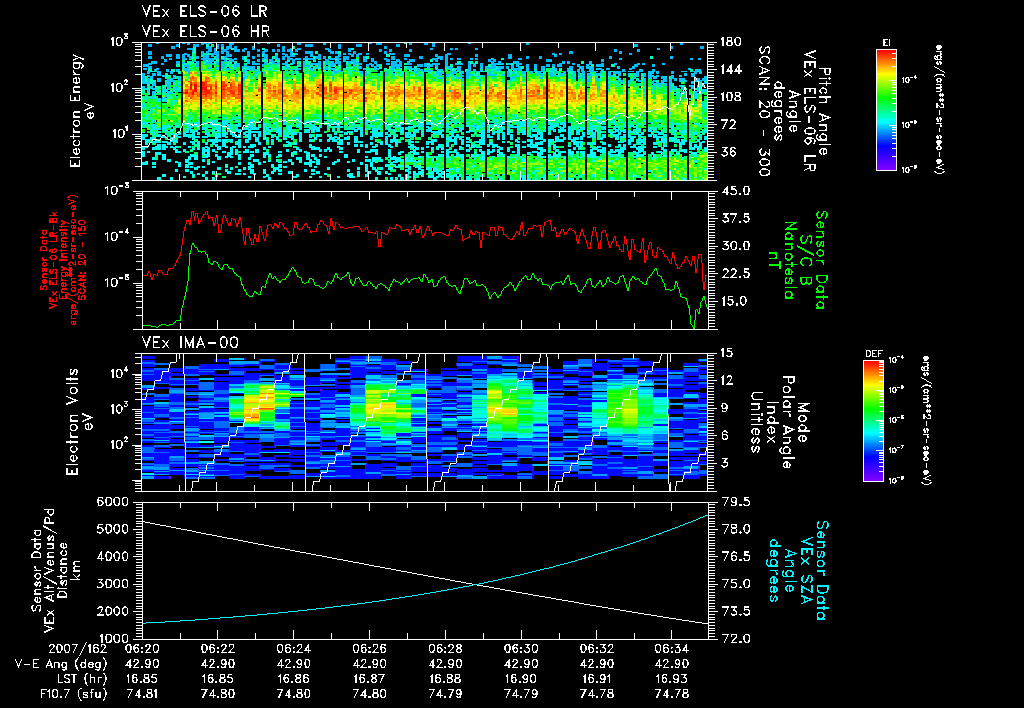Click the 06:26 time tick label

[x=369, y=651]
